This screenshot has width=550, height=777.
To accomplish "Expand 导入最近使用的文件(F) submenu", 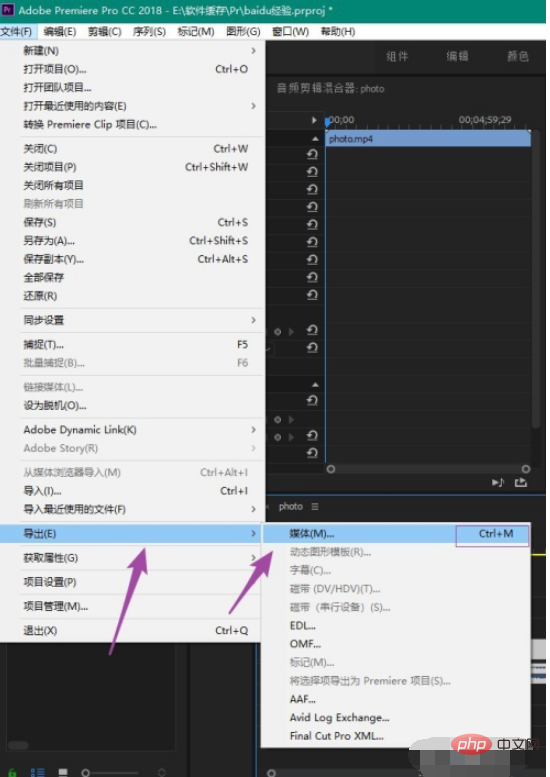I will point(132,509).
